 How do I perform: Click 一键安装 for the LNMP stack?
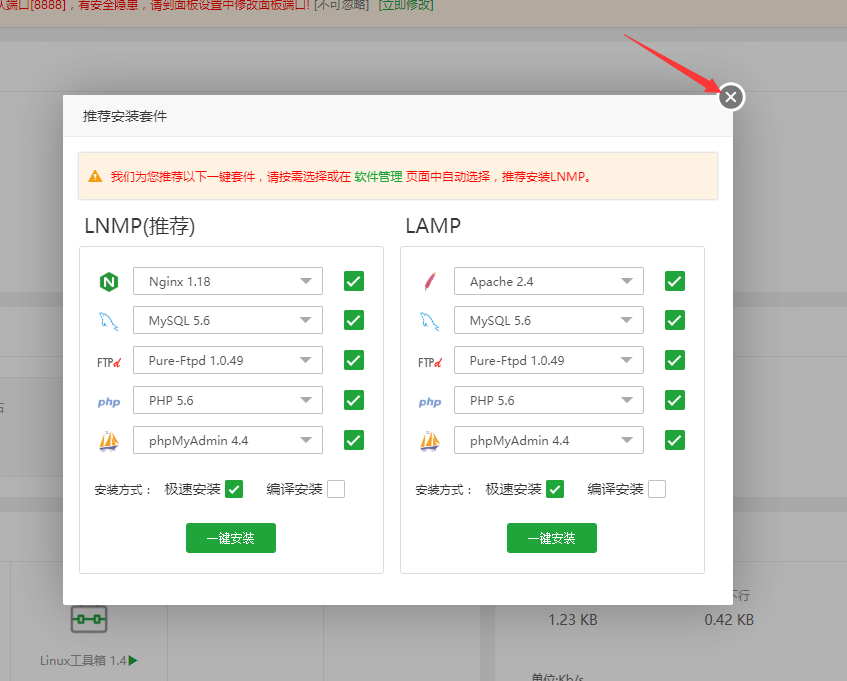pos(230,538)
